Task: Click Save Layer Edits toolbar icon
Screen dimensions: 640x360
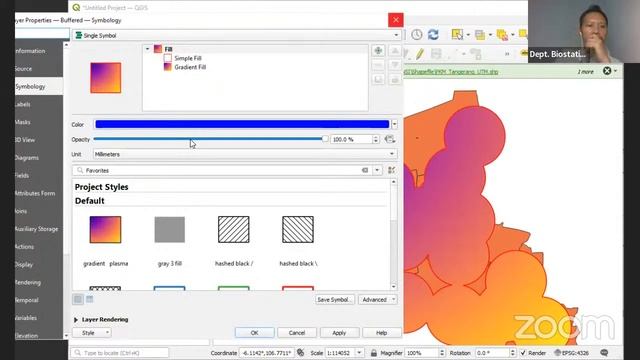Action: pos(436,54)
